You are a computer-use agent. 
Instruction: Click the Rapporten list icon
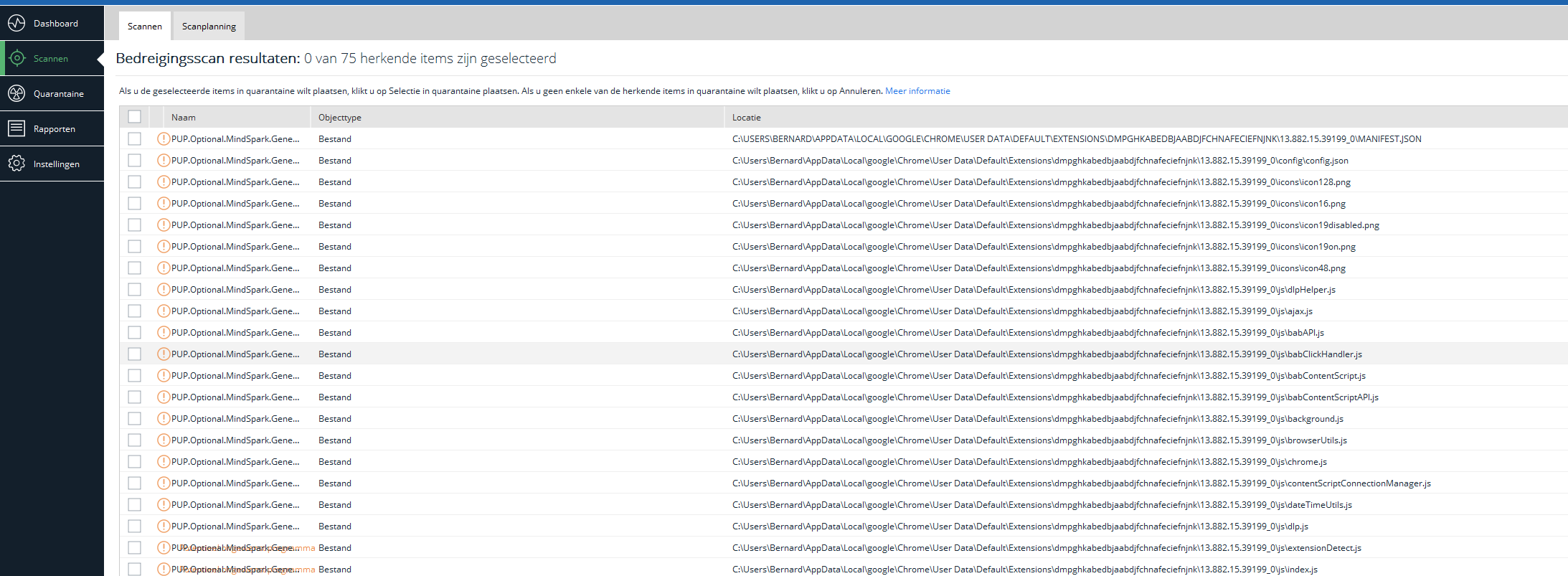(16, 128)
